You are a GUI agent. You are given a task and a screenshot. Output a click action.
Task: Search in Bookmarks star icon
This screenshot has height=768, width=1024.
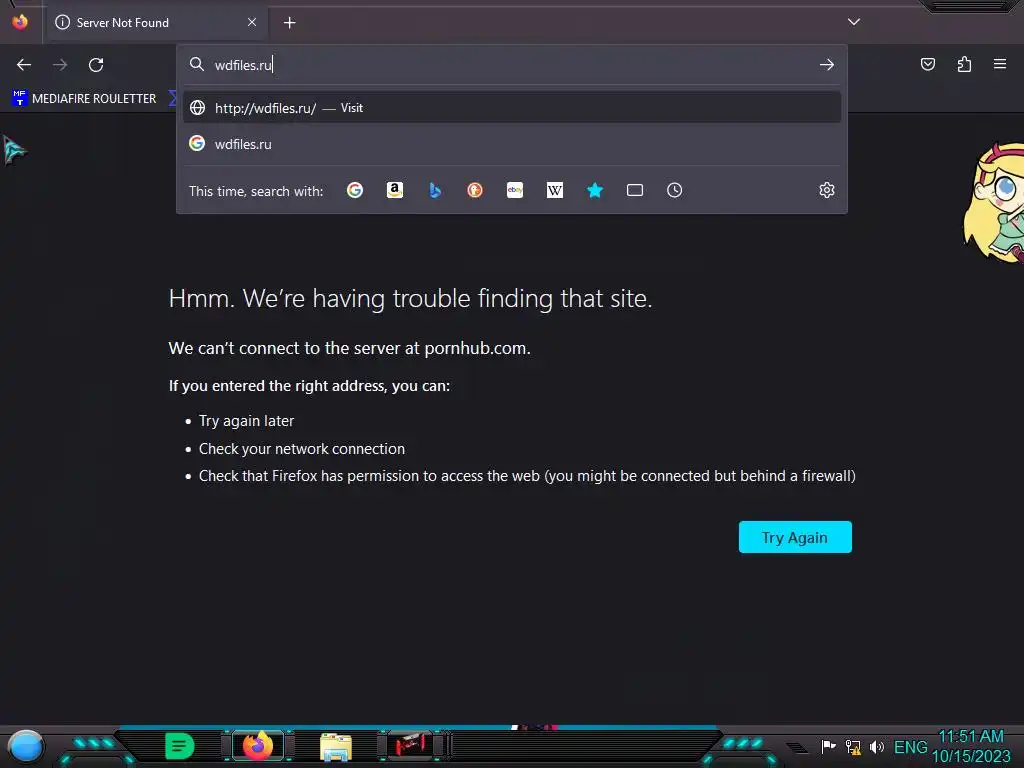click(x=595, y=190)
